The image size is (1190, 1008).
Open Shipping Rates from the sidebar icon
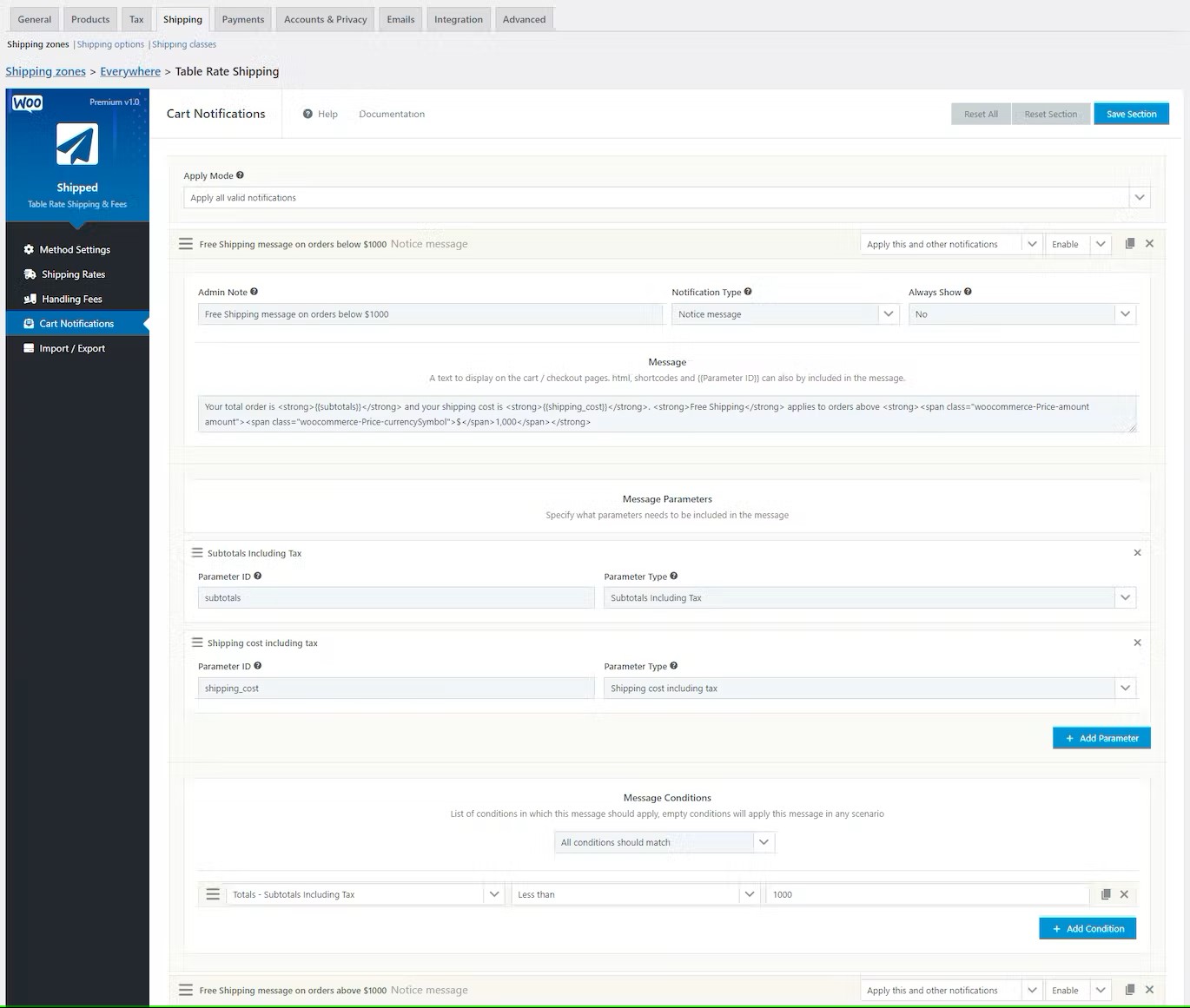coord(29,273)
